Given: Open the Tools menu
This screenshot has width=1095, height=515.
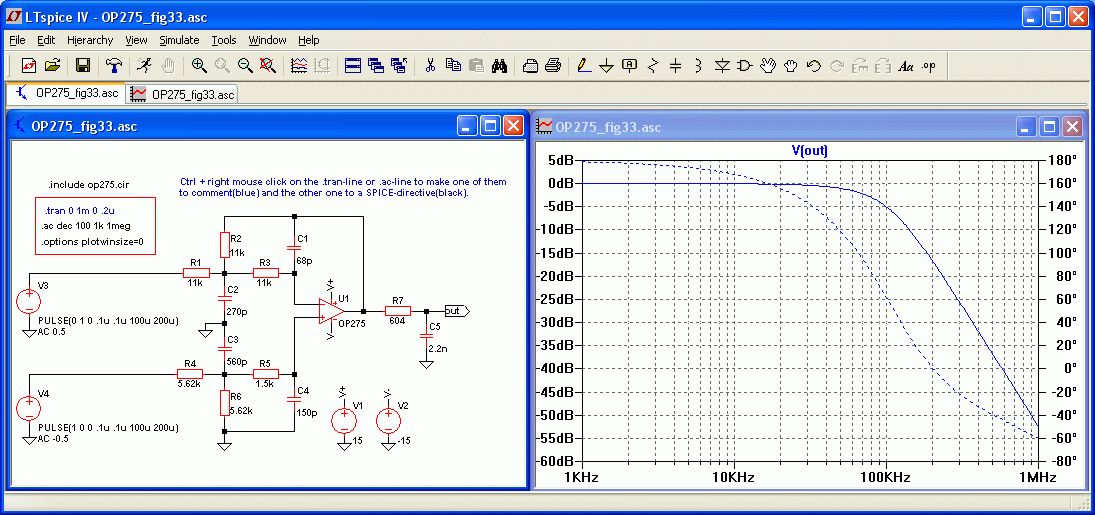Looking at the screenshot, I should [224, 40].
